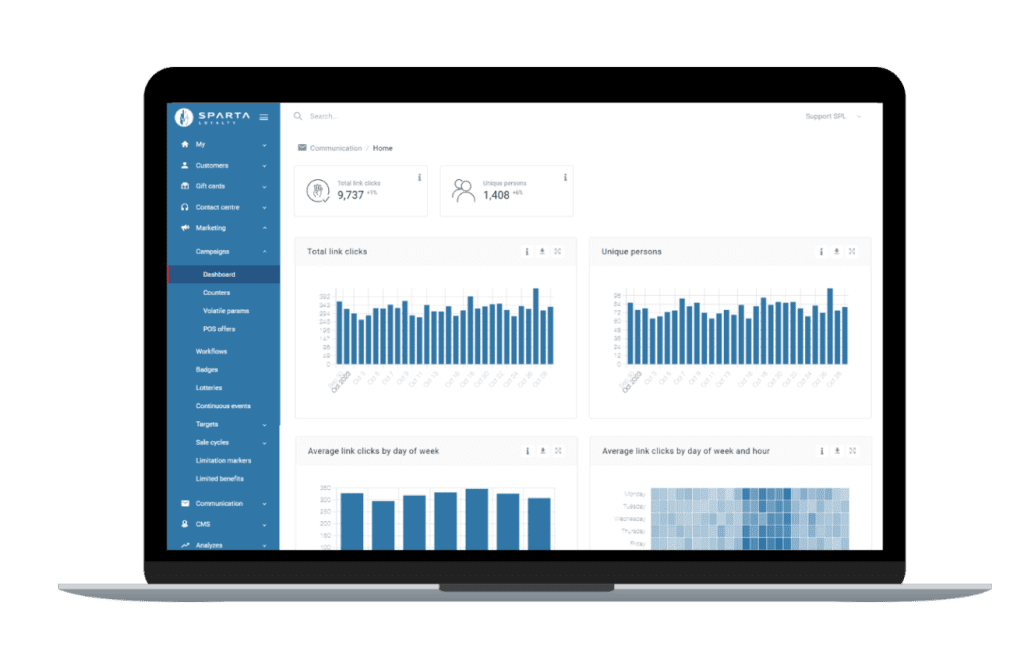Collapse the Campaigns submenu chevron
Viewport: 1024px width, 669px height.
264,252
